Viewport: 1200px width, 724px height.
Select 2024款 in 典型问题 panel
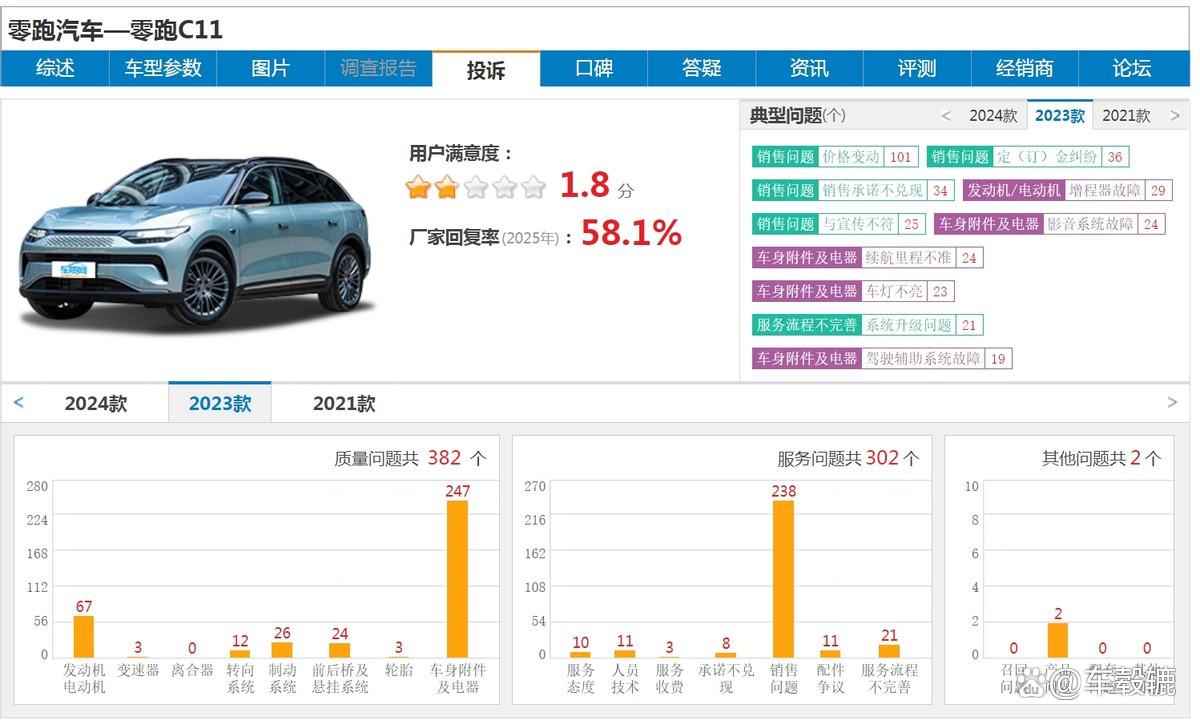(x=993, y=116)
